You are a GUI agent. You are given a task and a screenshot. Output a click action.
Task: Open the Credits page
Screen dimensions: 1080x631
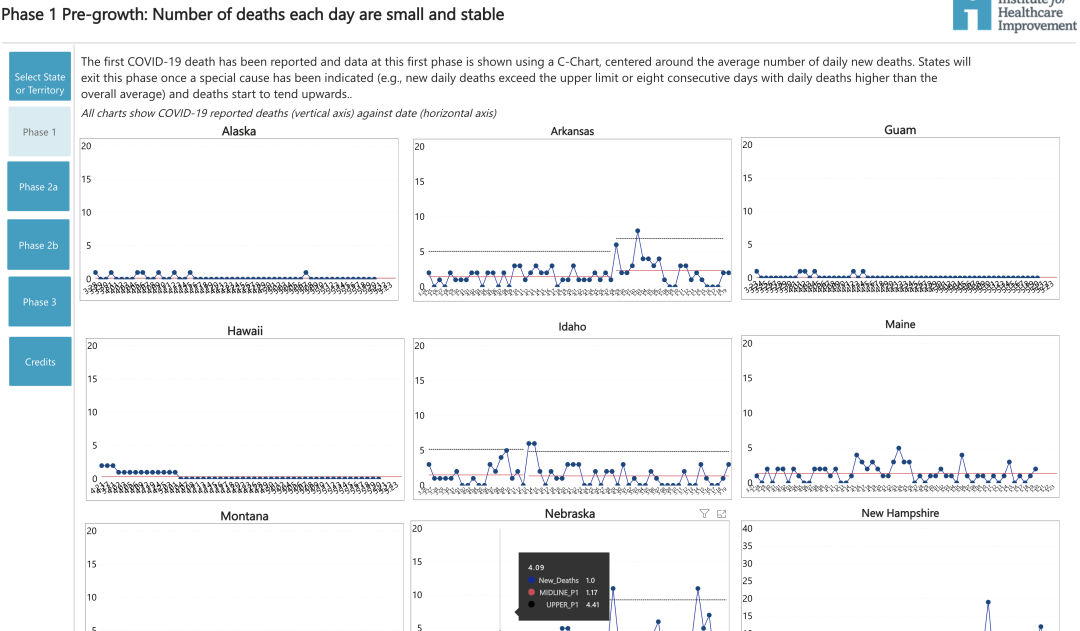point(40,362)
